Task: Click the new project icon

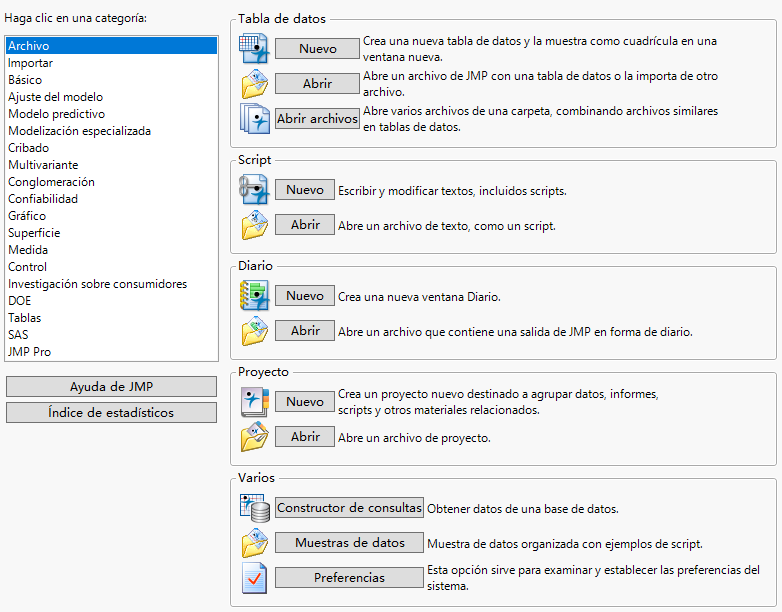Action: pos(255,402)
